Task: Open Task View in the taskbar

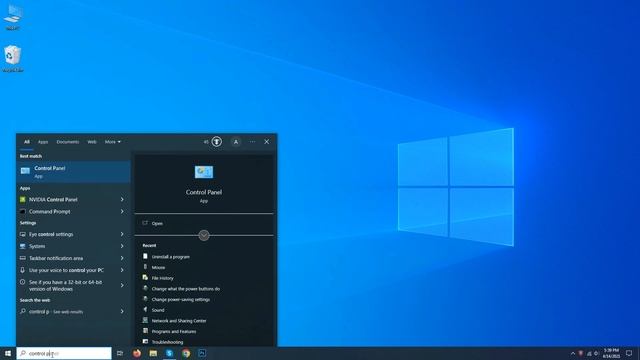Action: tap(120, 353)
